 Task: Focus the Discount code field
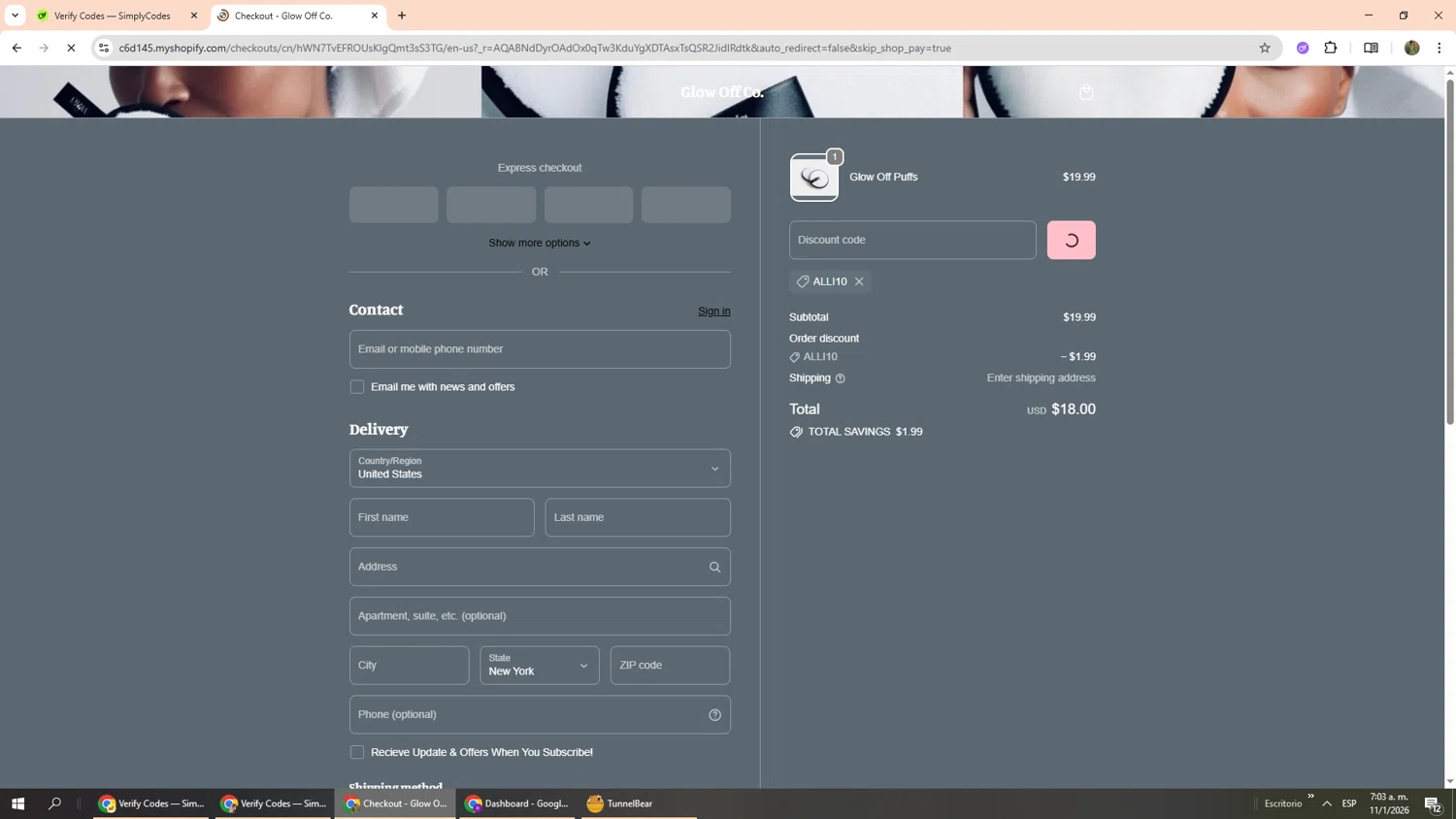(912, 241)
